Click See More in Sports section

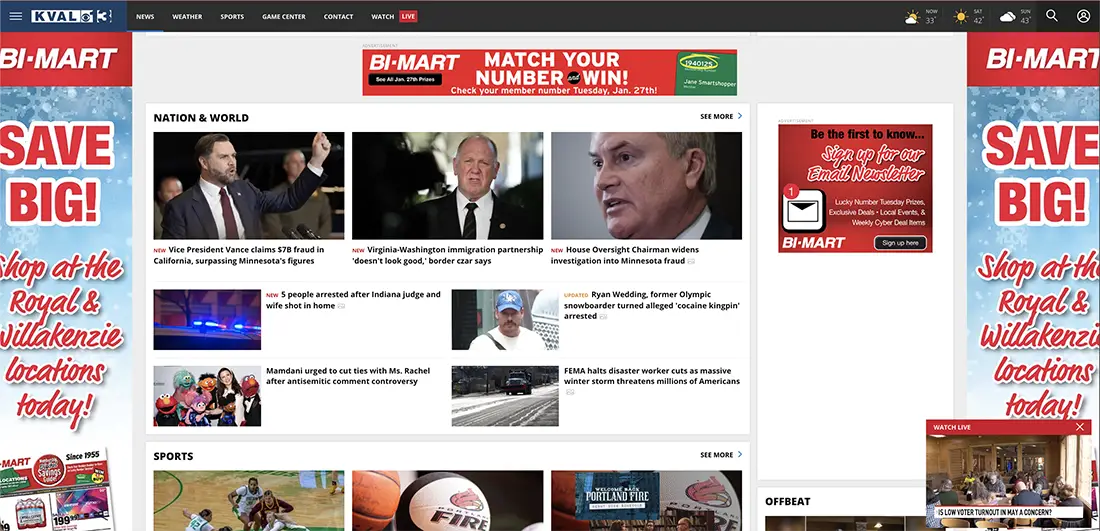tap(716, 455)
